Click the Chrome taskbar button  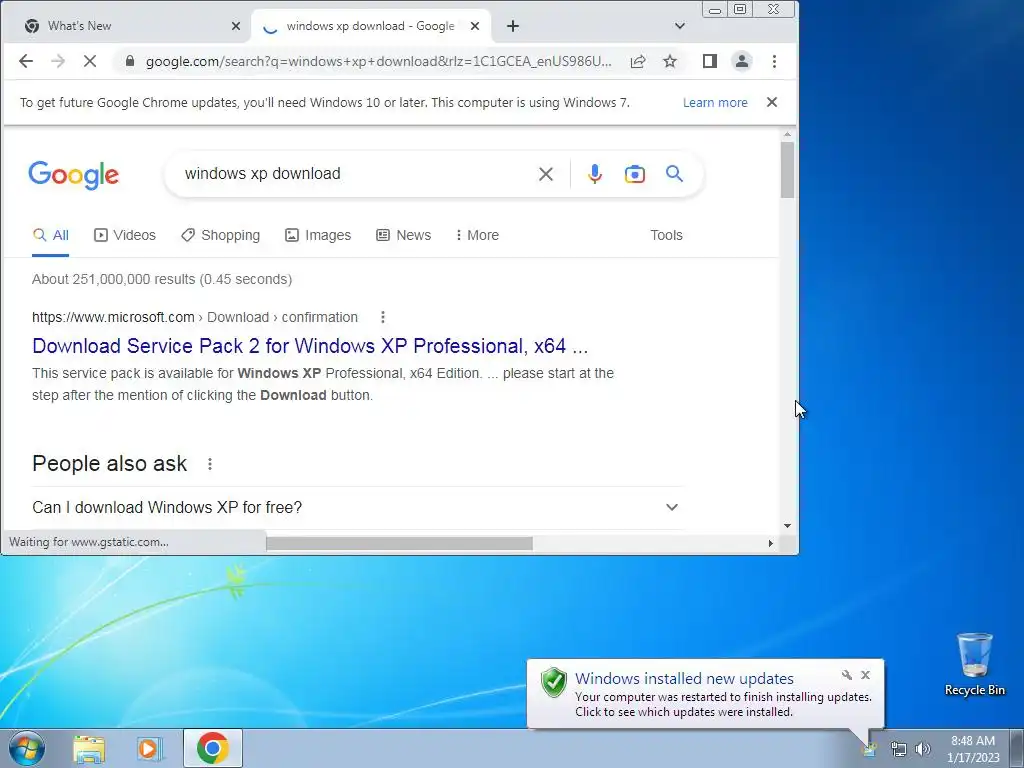click(x=212, y=748)
